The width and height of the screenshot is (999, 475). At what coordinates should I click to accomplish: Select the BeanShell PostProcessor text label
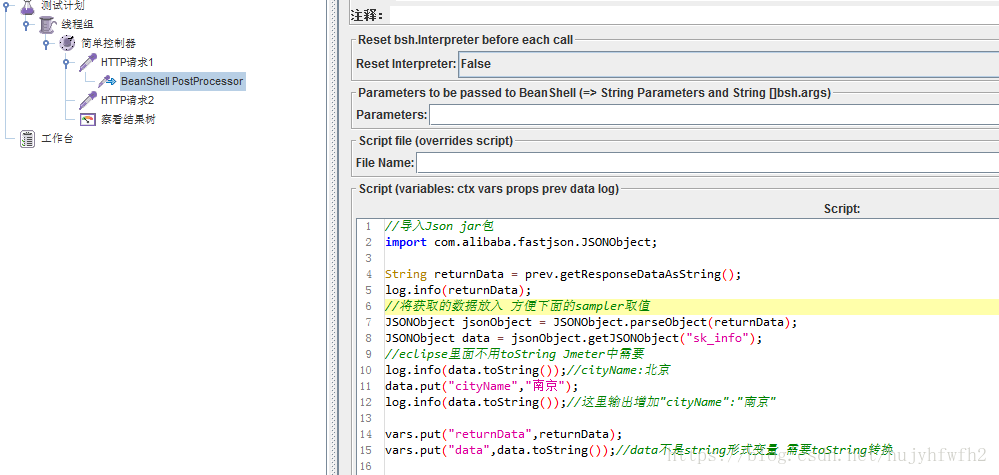pyautogui.click(x=182, y=81)
